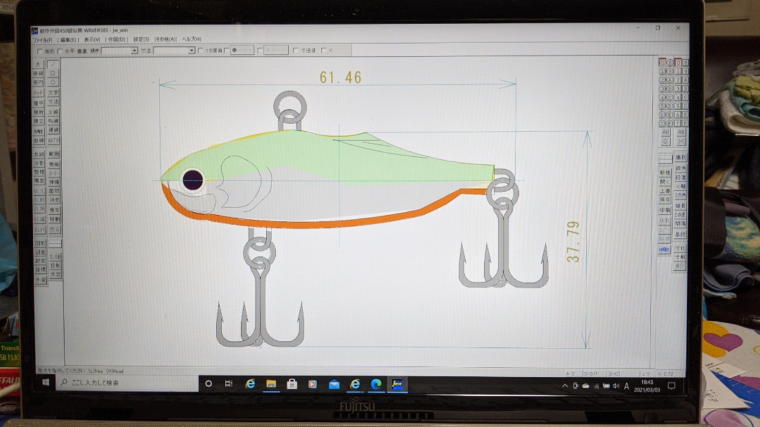Select the 消去 erase tool

point(53,200)
